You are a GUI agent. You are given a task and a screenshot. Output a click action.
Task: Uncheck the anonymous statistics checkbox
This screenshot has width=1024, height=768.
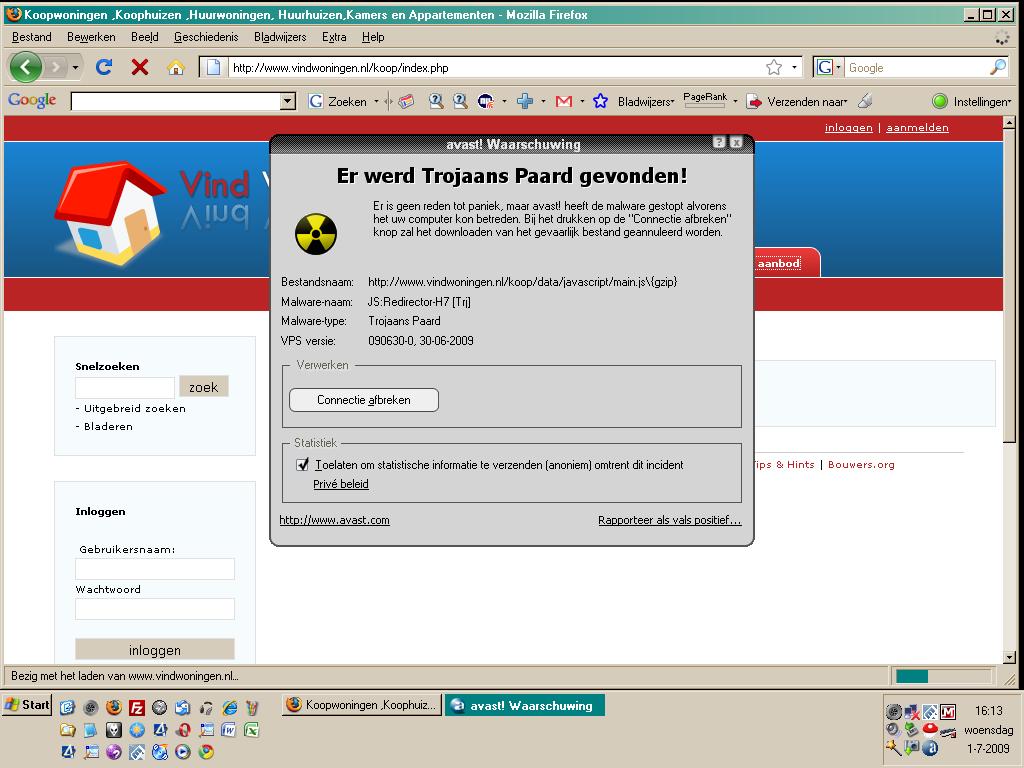click(x=302, y=464)
